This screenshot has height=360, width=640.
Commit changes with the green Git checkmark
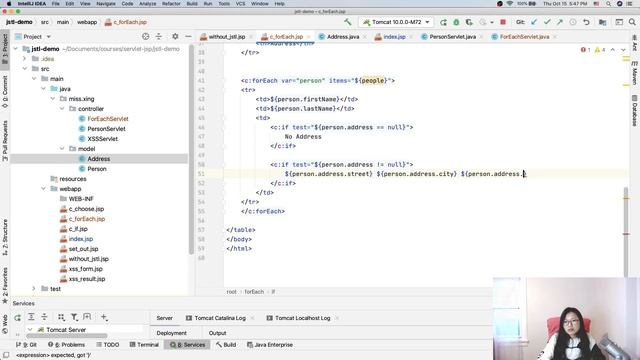coord(547,22)
